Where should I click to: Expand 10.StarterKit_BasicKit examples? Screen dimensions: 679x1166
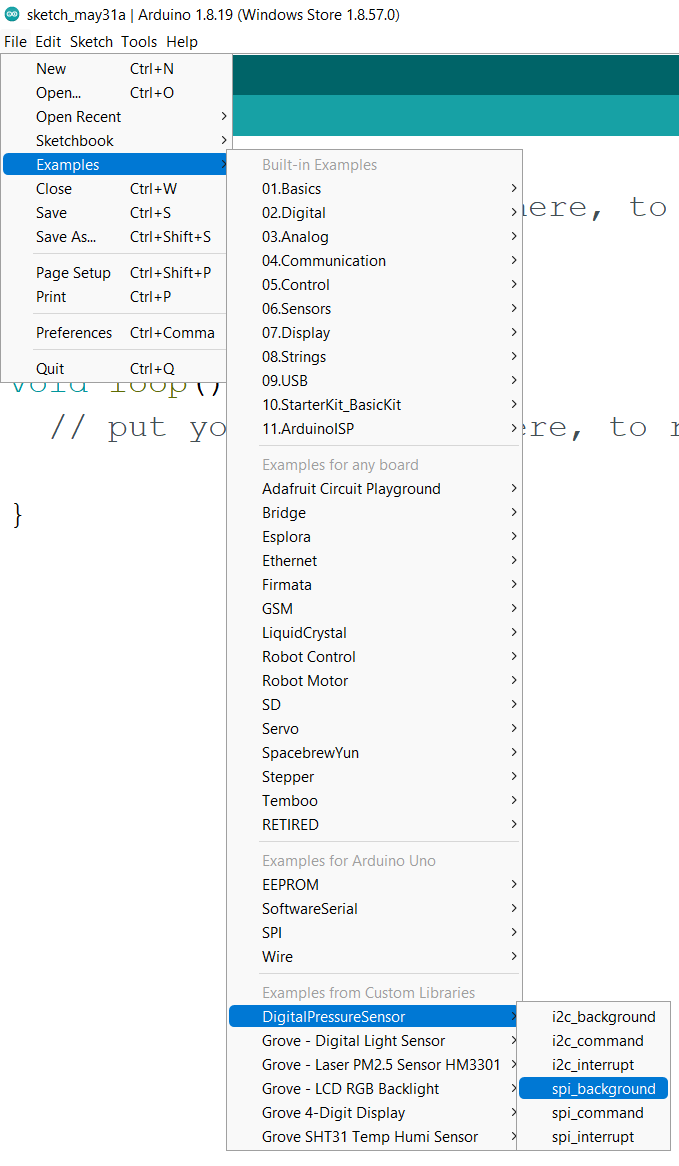click(374, 405)
